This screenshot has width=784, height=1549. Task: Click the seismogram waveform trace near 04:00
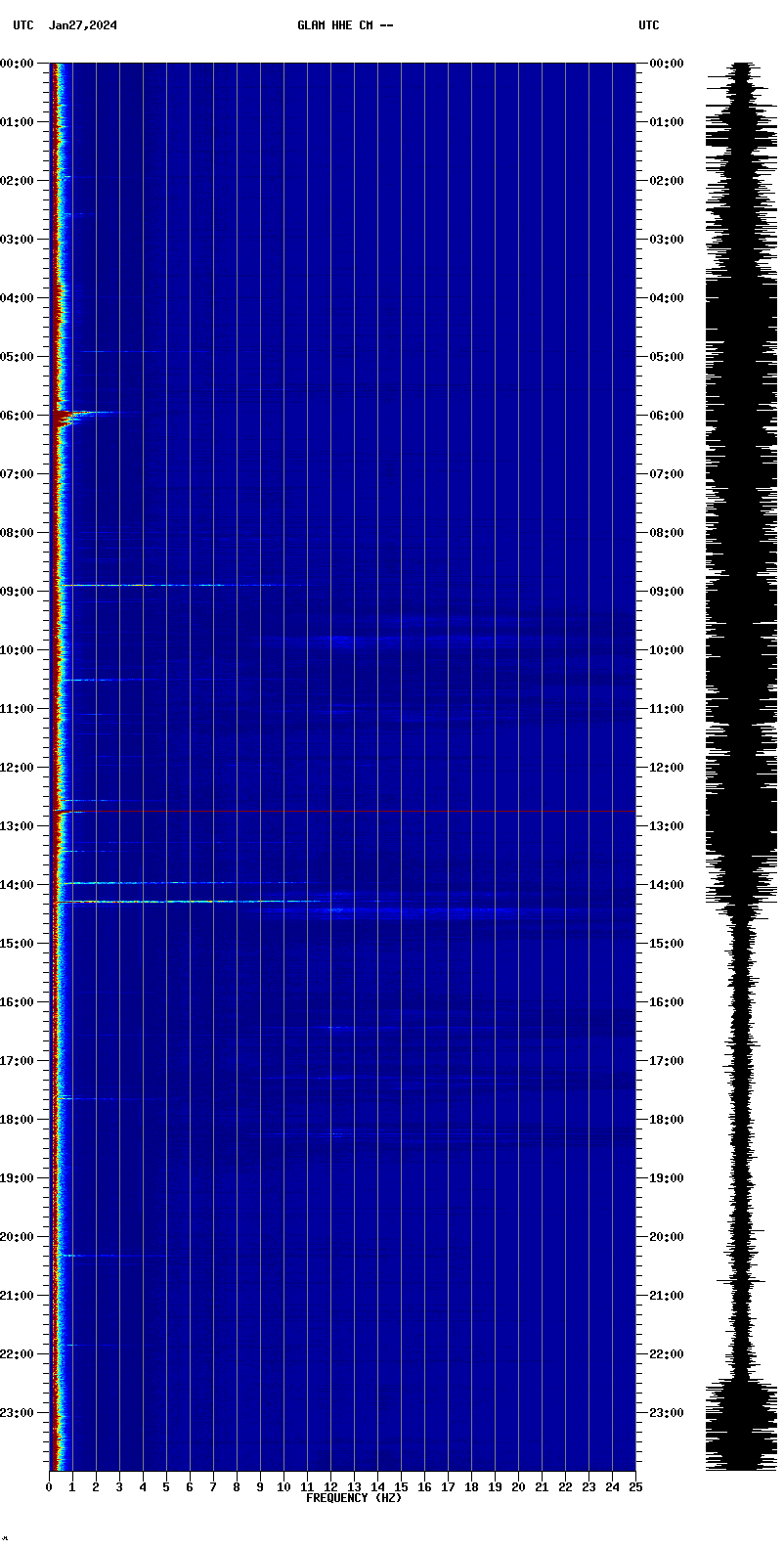(x=742, y=298)
